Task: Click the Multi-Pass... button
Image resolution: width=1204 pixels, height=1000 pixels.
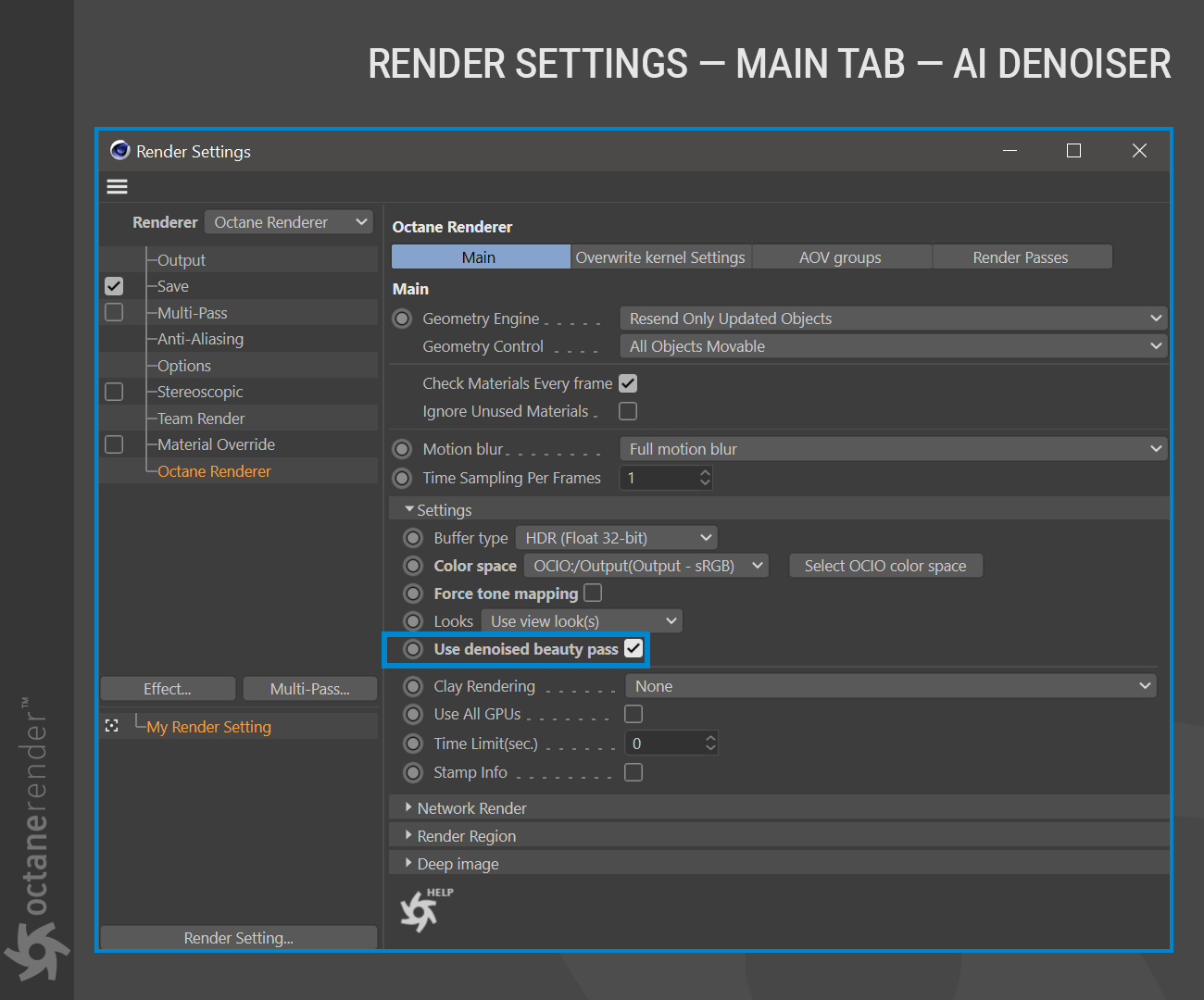Action: (x=310, y=689)
